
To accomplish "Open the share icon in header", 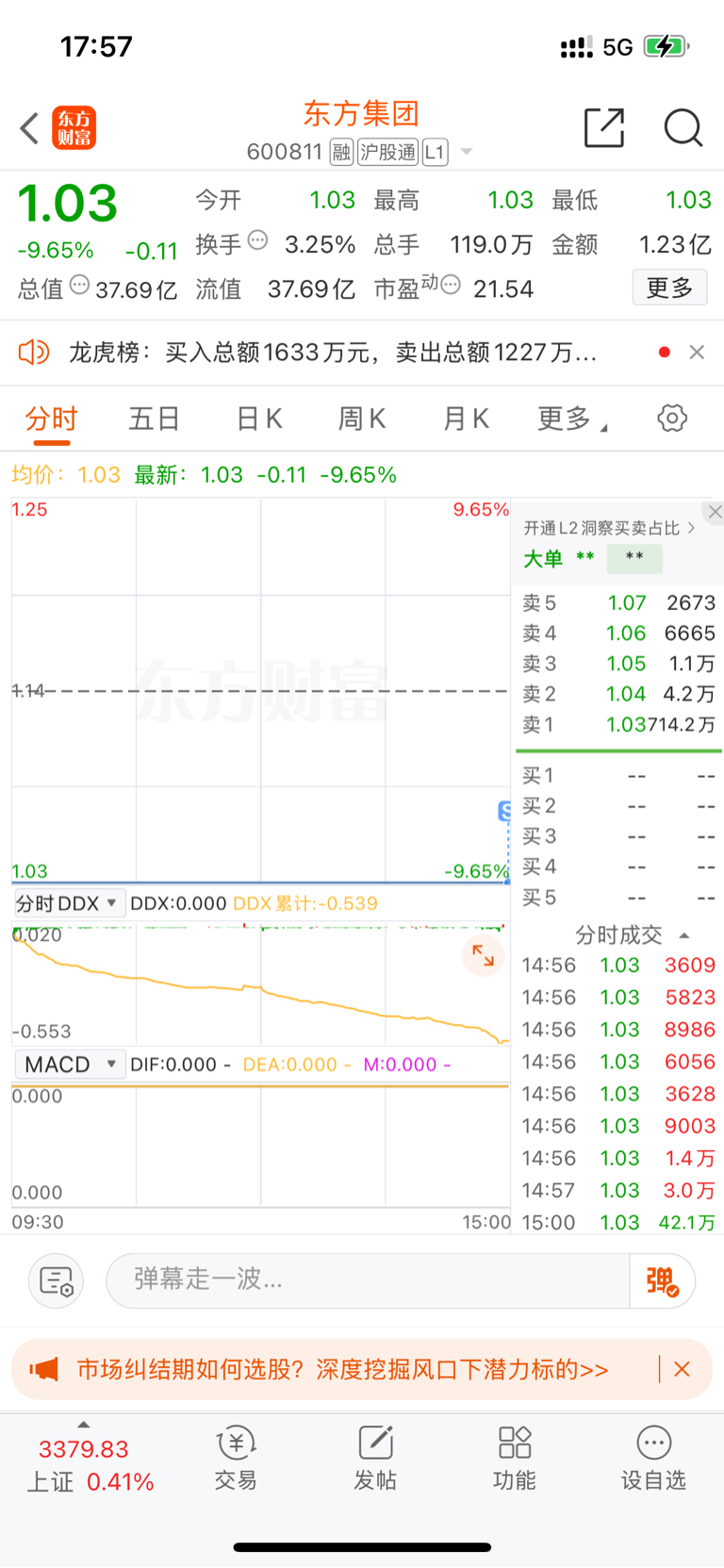I will [604, 128].
